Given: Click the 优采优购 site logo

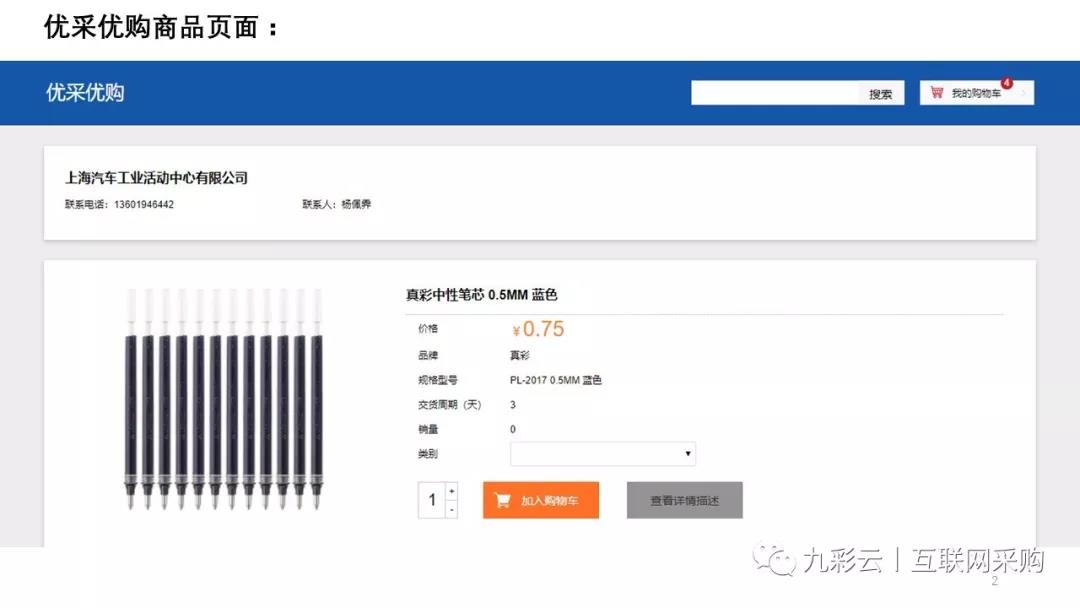Looking at the screenshot, I should point(85,93).
